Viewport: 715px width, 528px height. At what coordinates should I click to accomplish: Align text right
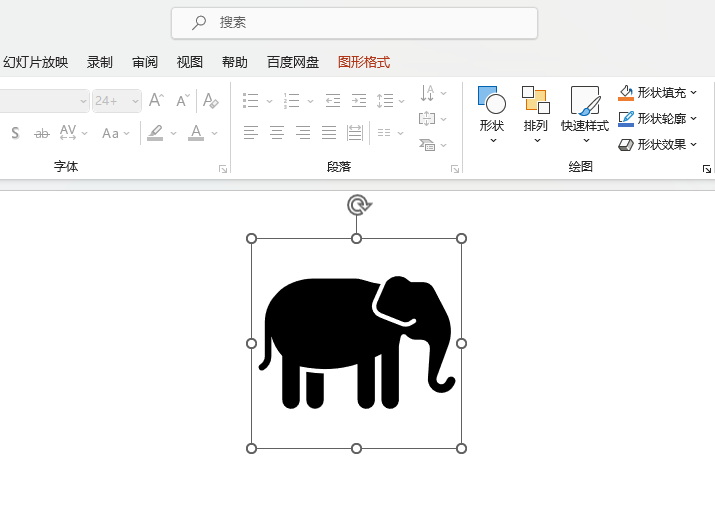click(x=303, y=133)
